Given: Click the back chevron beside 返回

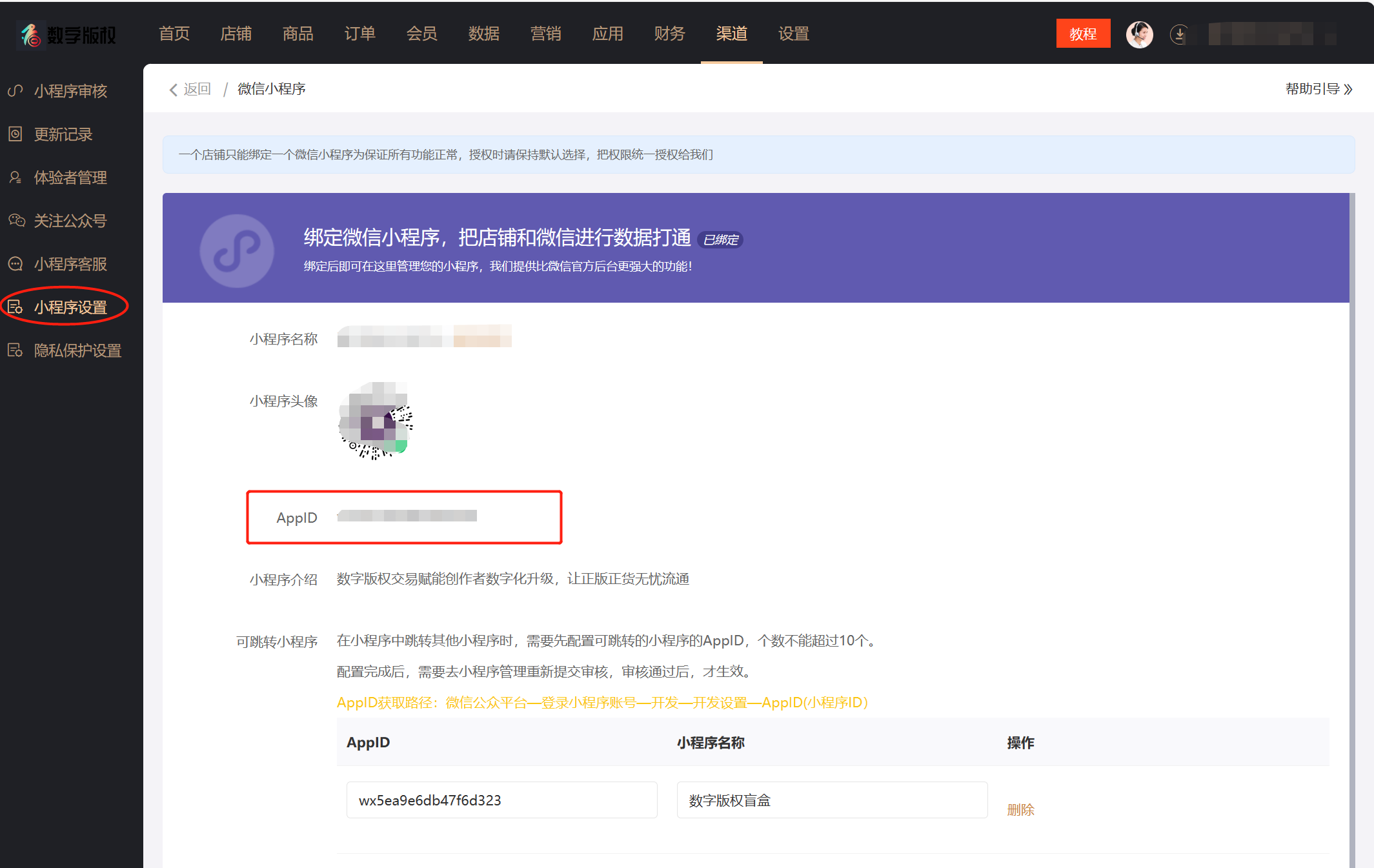Looking at the screenshot, I should 173,89.
